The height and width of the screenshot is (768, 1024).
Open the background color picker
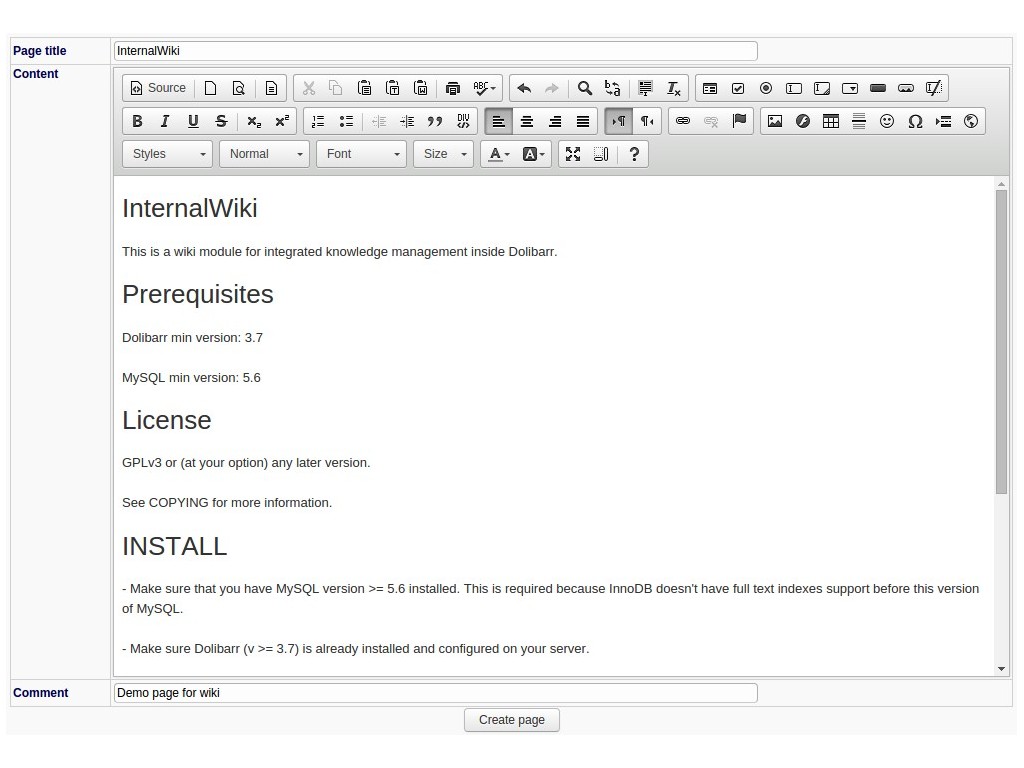pyautogui.click(x=533, y=154)
